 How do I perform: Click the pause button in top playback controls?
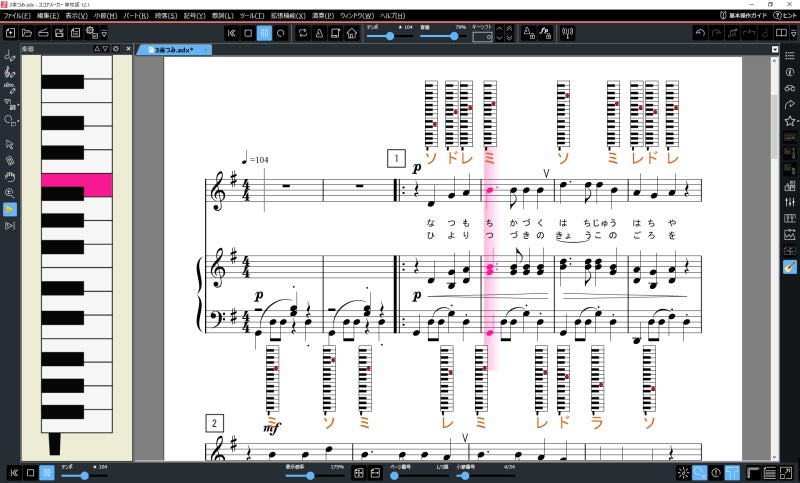pyautogui.click(x=264, y=33)
